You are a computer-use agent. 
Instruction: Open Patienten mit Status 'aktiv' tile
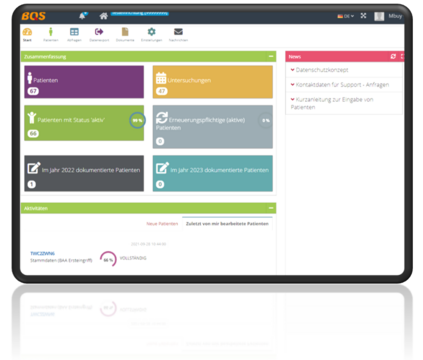click(x=84, y=123)
